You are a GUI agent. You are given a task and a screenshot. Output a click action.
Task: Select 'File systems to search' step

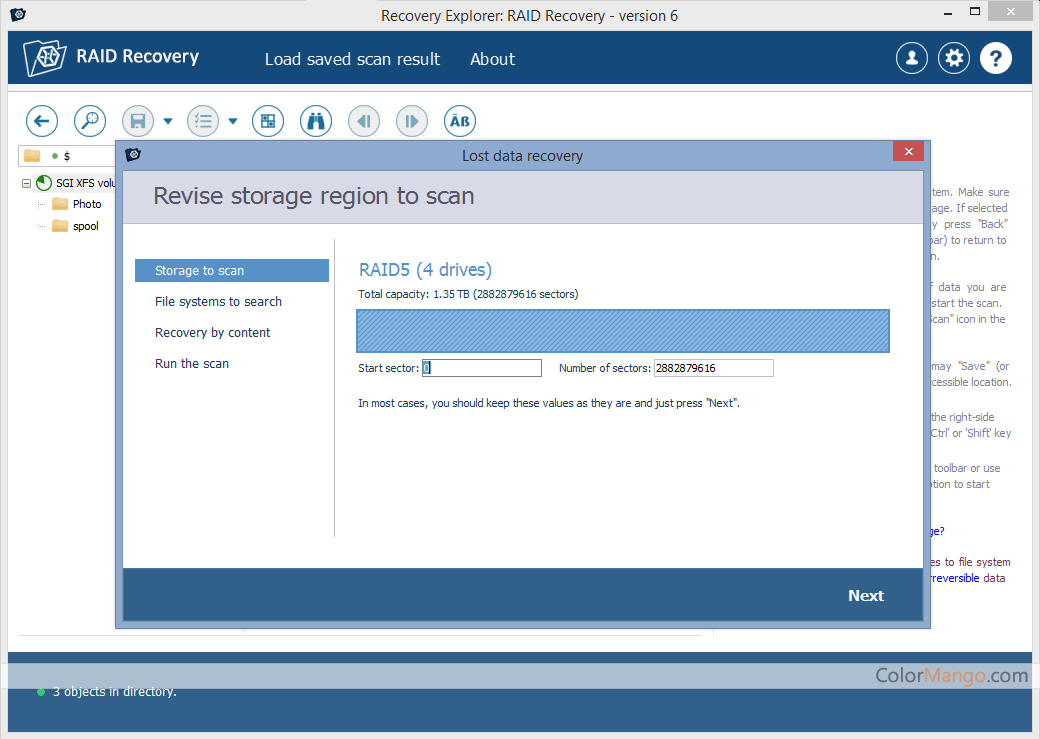(x=218, y=302)
